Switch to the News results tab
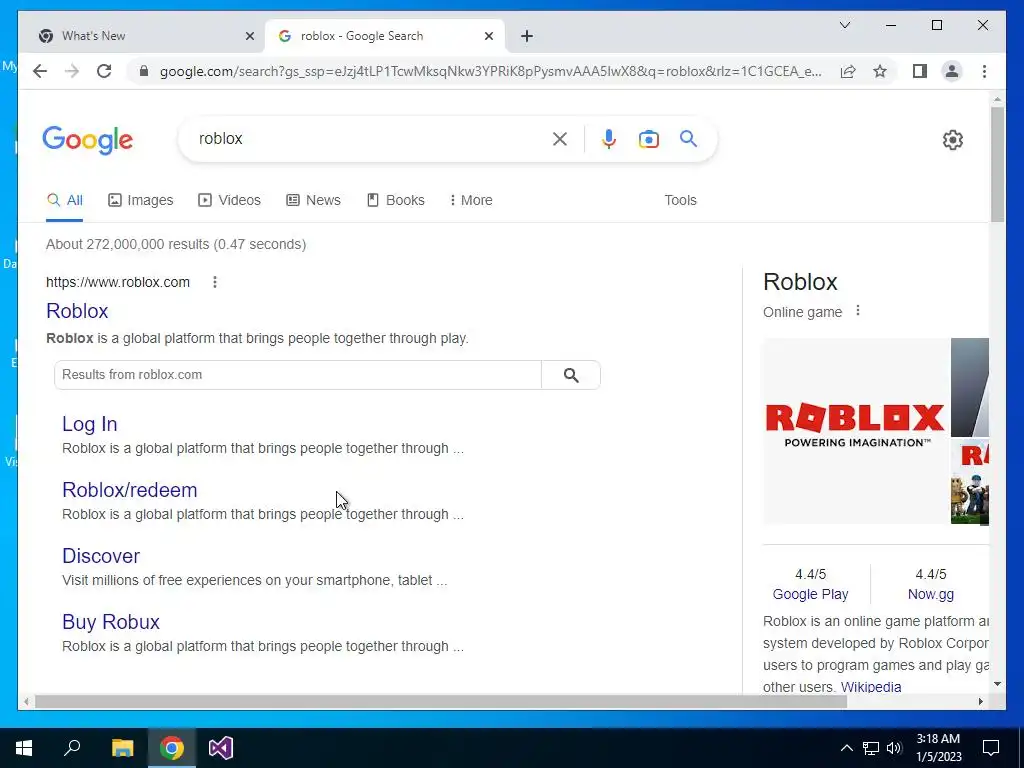This screenshot has width=1024, height=768. (313, 200)
